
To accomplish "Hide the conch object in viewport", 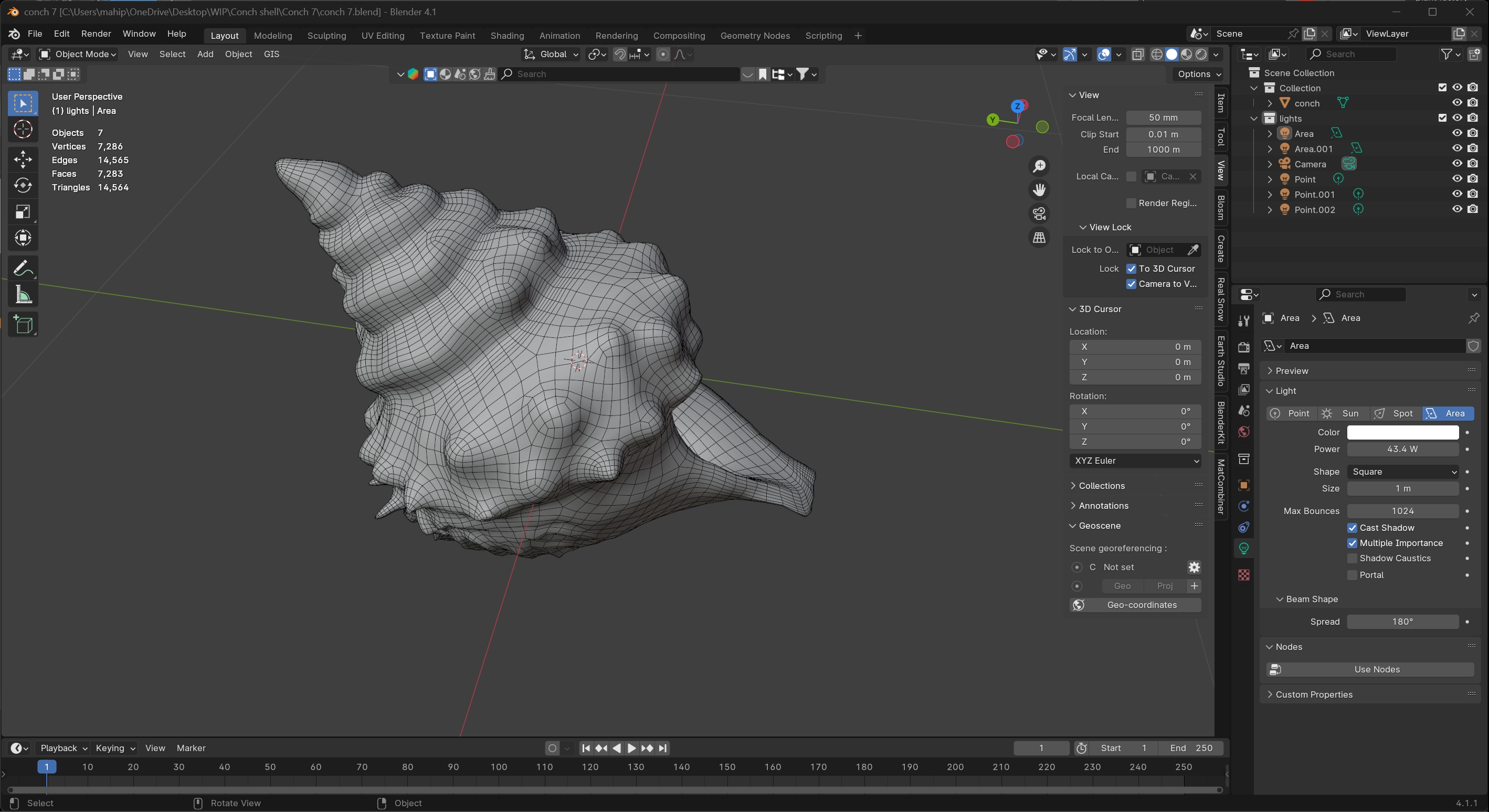I will click(x=1456, y=102).
